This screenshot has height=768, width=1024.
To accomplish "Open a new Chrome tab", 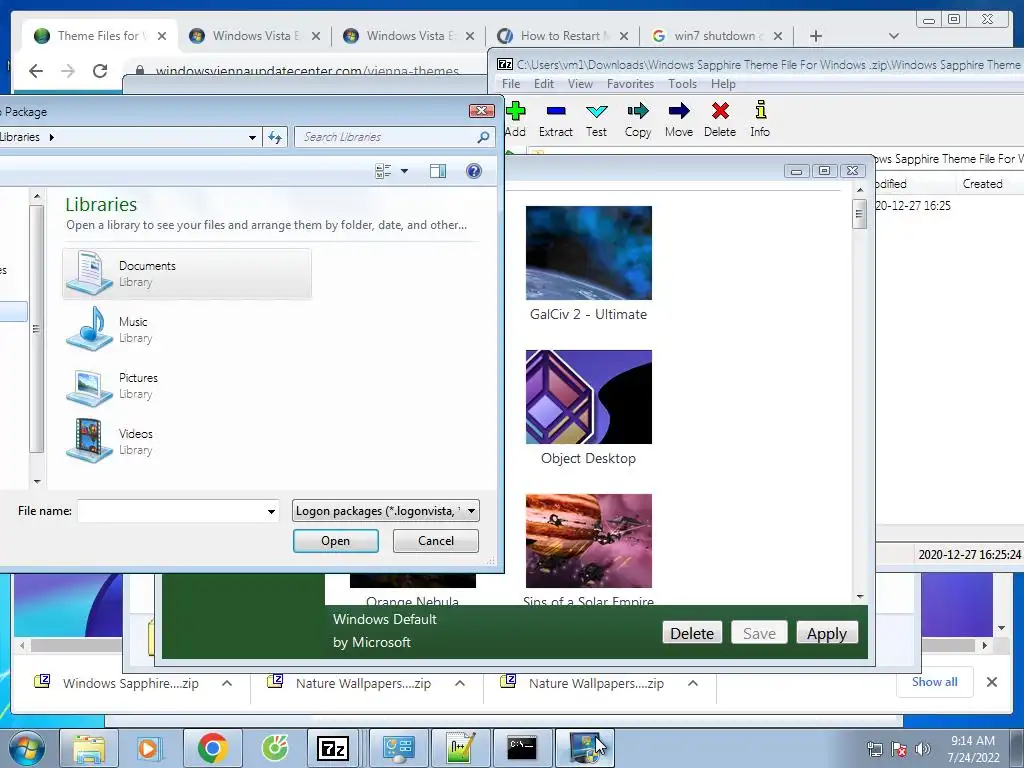I will pos(816,36).
